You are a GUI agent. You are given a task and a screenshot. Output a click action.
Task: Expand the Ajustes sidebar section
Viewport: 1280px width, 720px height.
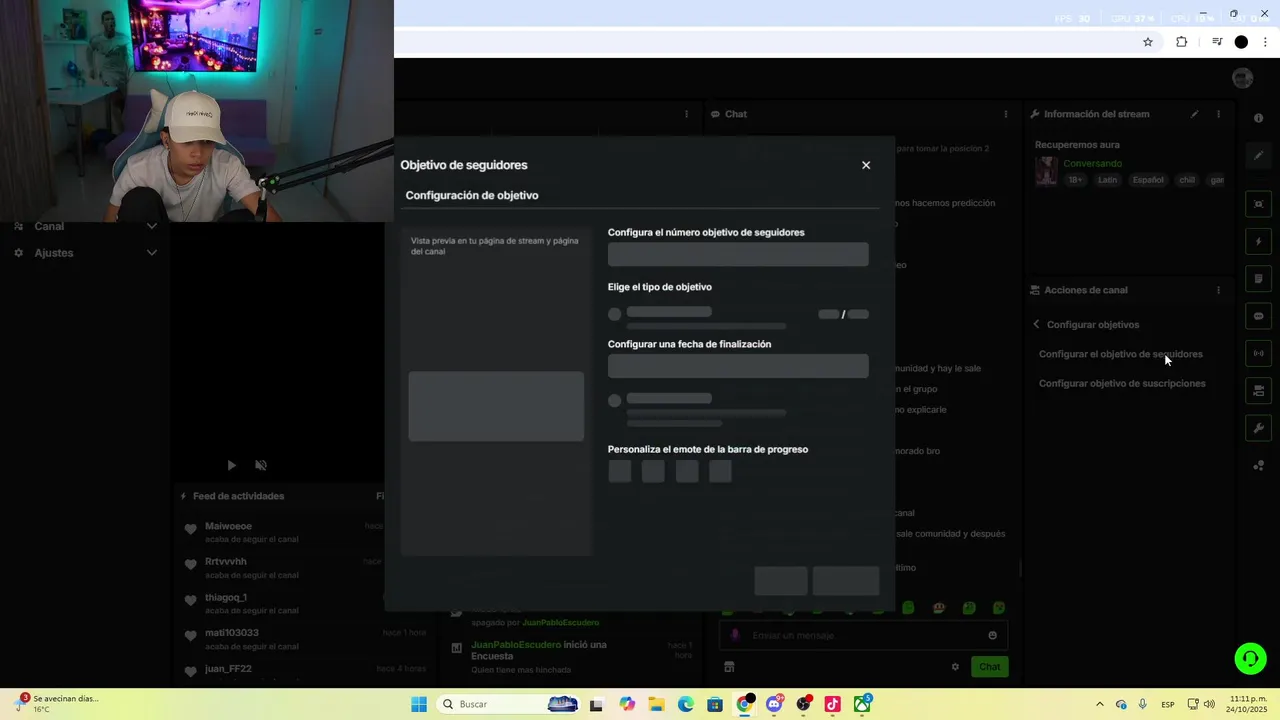coord(85,253)
